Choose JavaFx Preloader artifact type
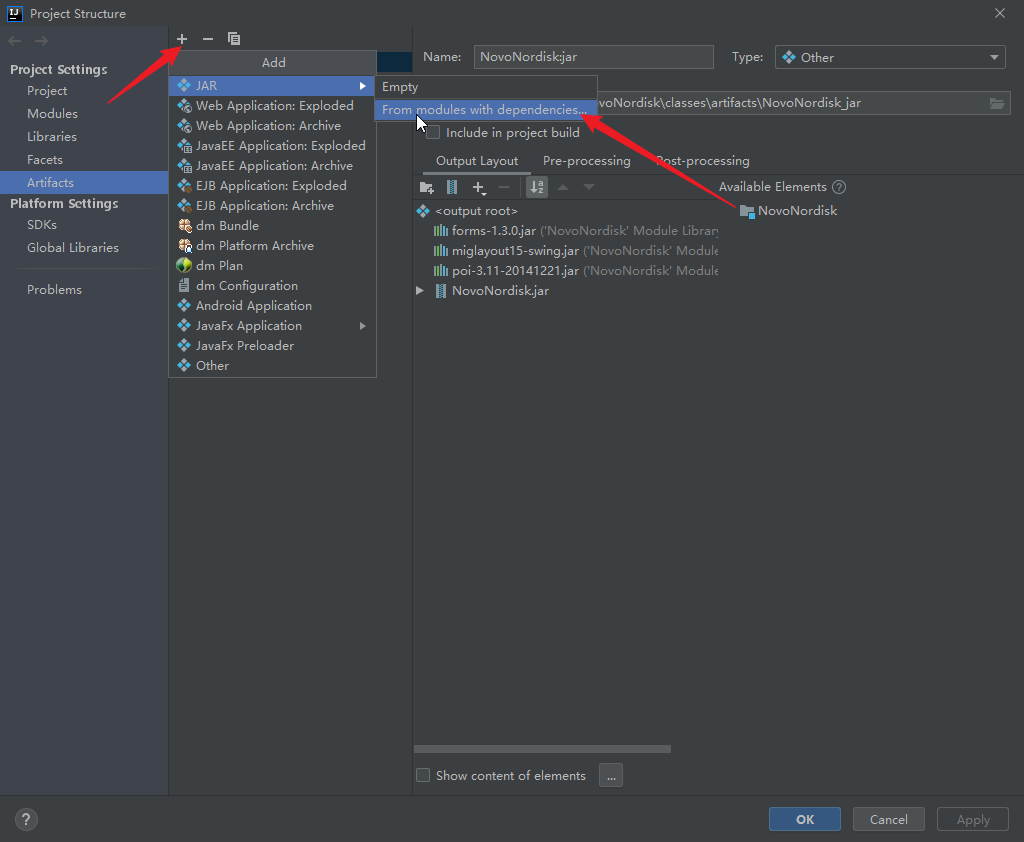Viewport: 1024px width, 842px height. pos(272,346)
